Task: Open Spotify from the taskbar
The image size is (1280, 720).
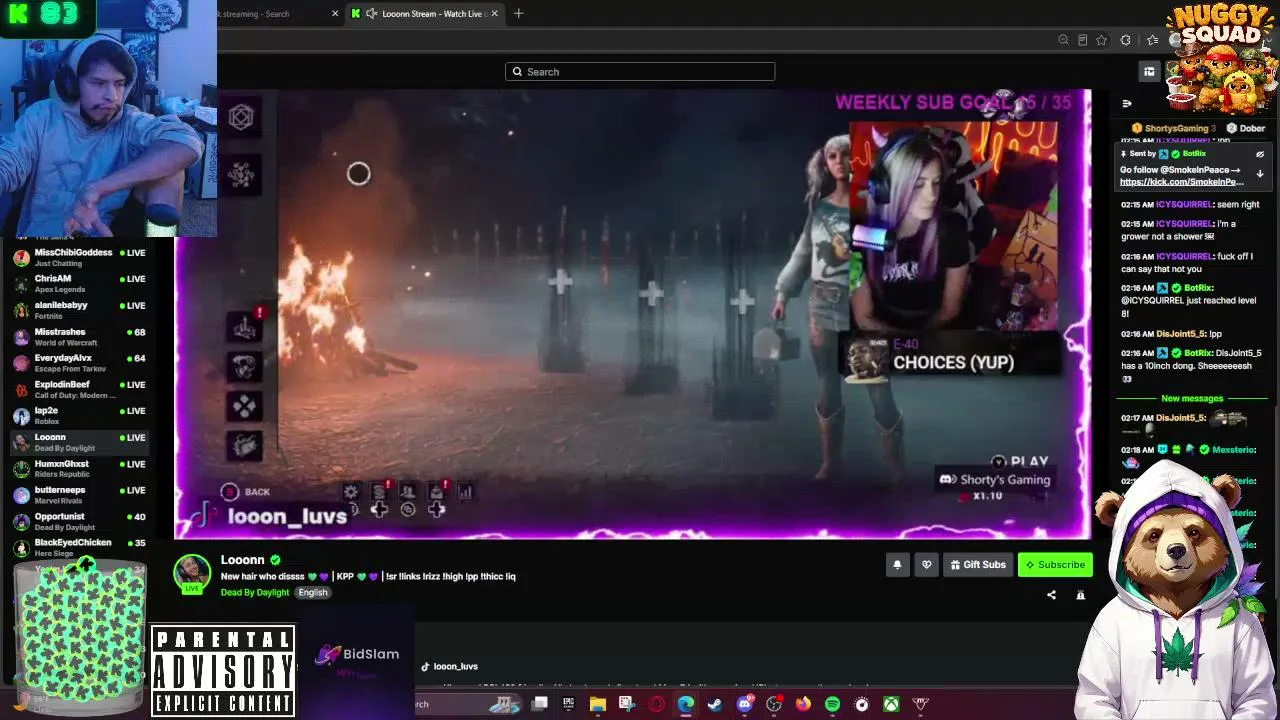Action: pyautogui.click(x=832, y=704)
